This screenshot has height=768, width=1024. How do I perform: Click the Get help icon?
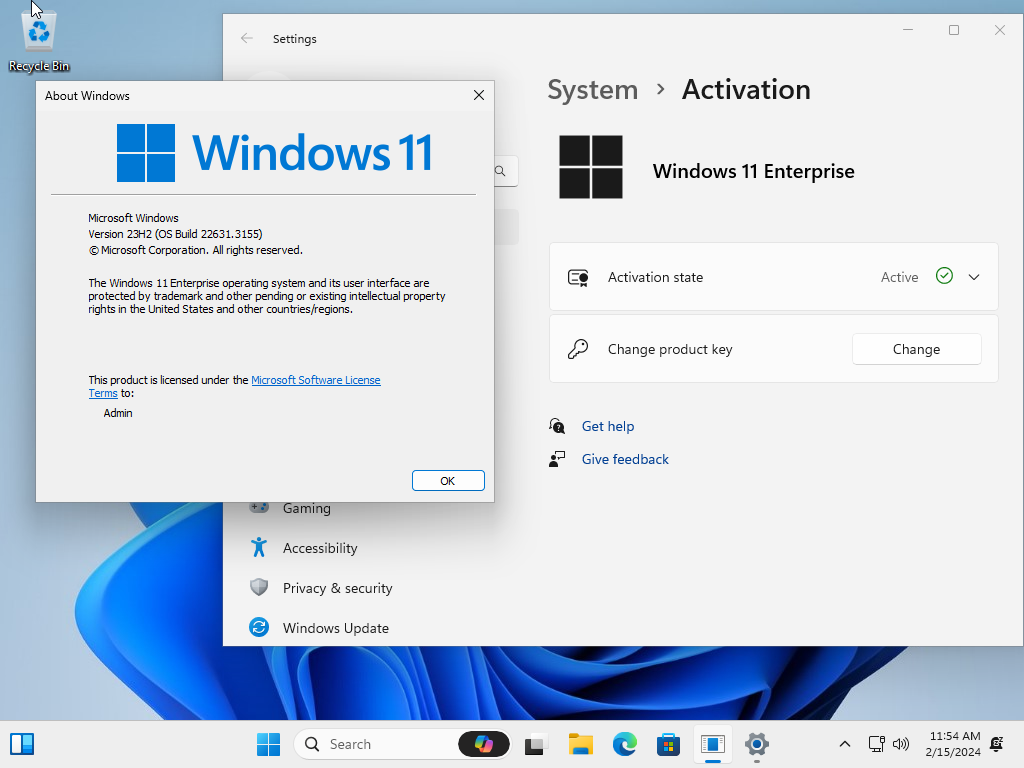point(557,426)
